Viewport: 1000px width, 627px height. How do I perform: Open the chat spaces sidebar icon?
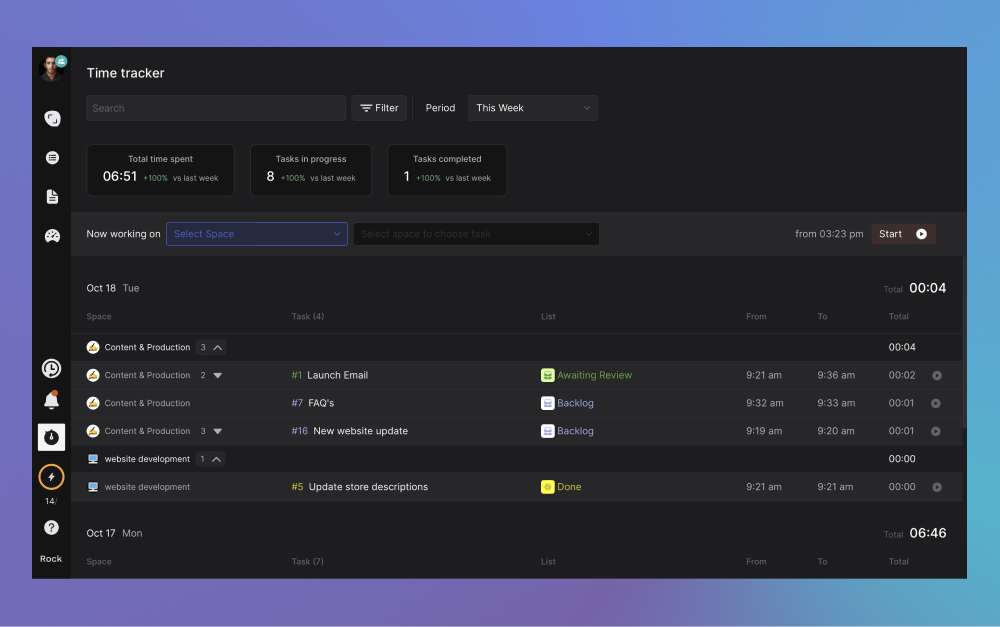coord(52,119)
